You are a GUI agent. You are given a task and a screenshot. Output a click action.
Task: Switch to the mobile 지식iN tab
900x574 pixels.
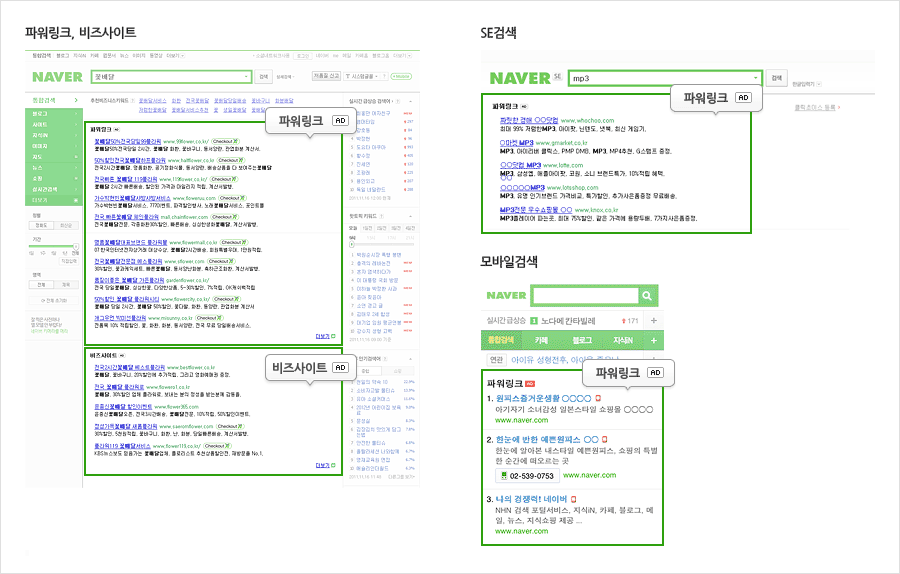(623, 340)
